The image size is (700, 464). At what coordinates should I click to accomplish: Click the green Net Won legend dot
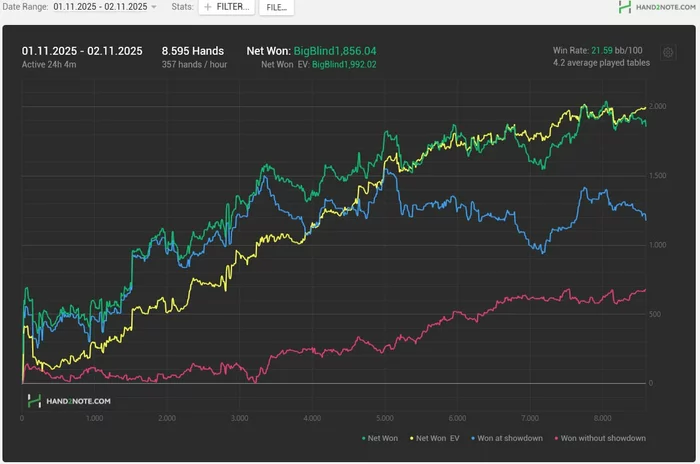362,438
